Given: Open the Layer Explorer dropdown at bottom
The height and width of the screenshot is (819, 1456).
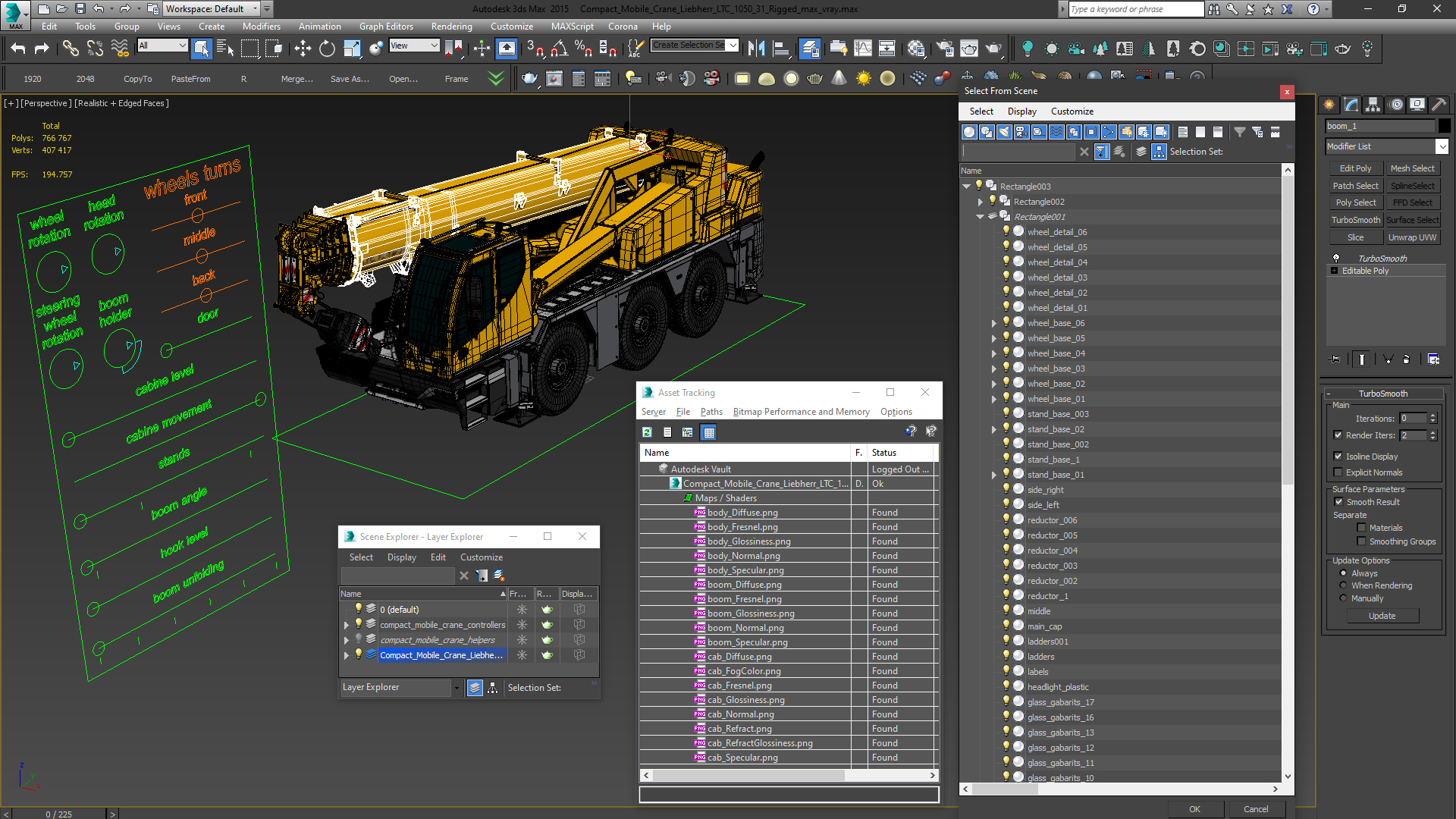Looking at the screenshot, I should coord(456,688).
